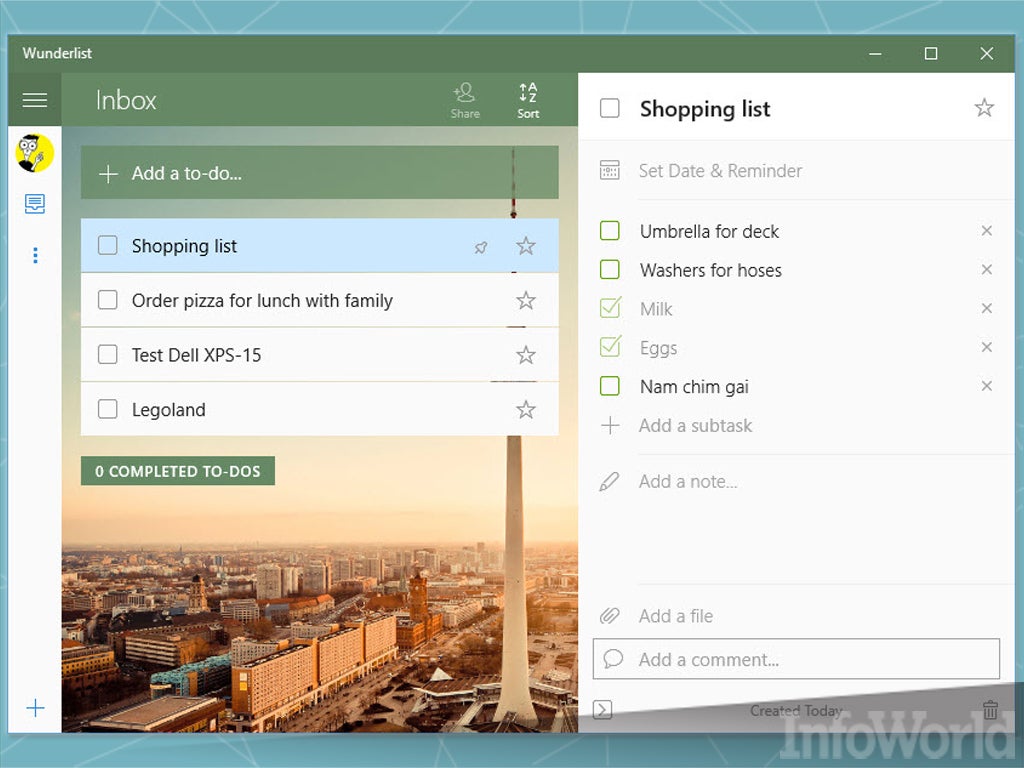
Task: Check the Washers for hoses subtask
Action: [610, 270]
